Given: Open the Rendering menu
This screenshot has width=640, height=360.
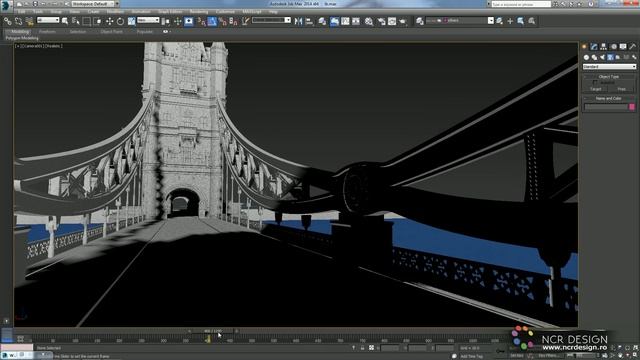Looking at the screenshot, I should [x=199, y=12].
